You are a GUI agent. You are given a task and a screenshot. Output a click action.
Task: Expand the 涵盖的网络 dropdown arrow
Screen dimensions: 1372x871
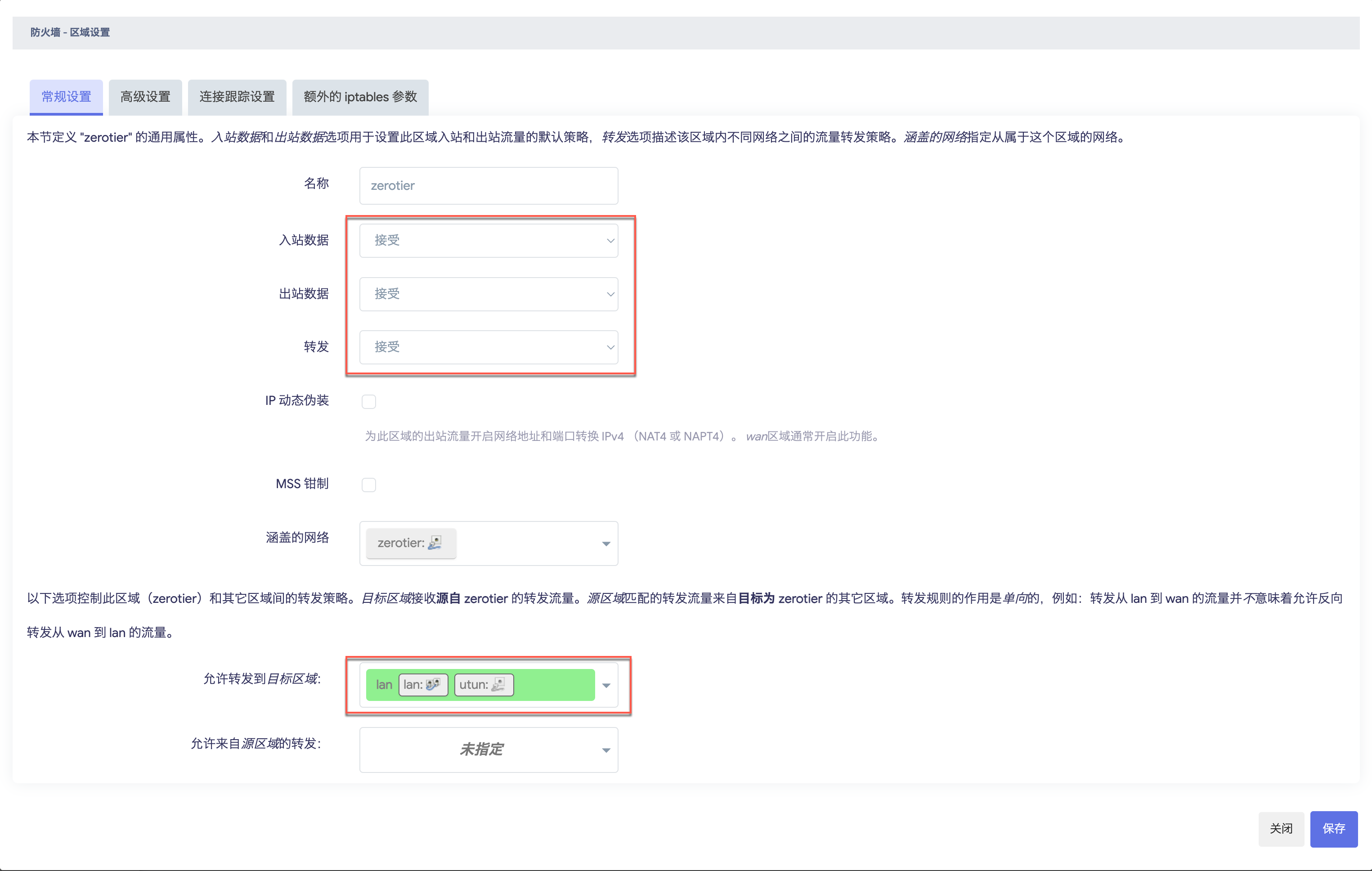tap(605, 544)
